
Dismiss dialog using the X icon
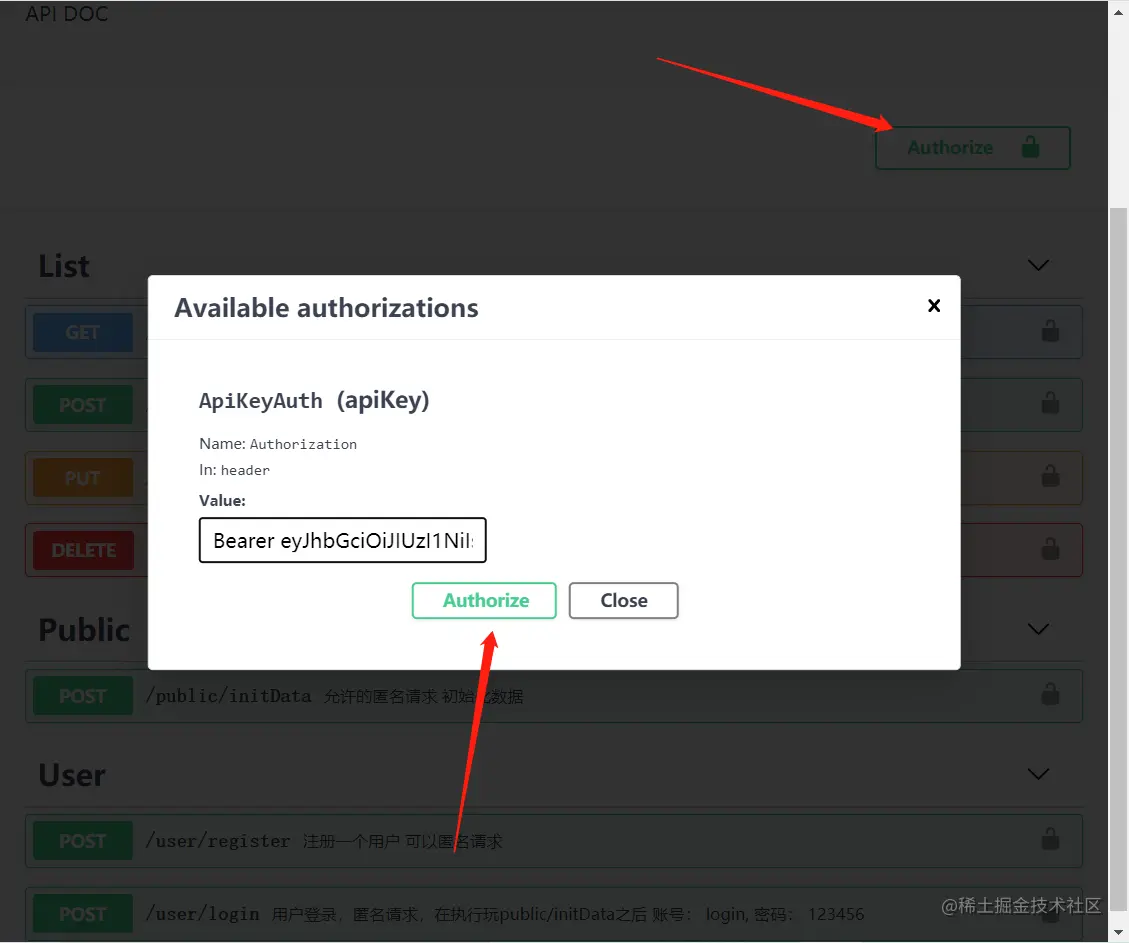(x=934, y=306)
